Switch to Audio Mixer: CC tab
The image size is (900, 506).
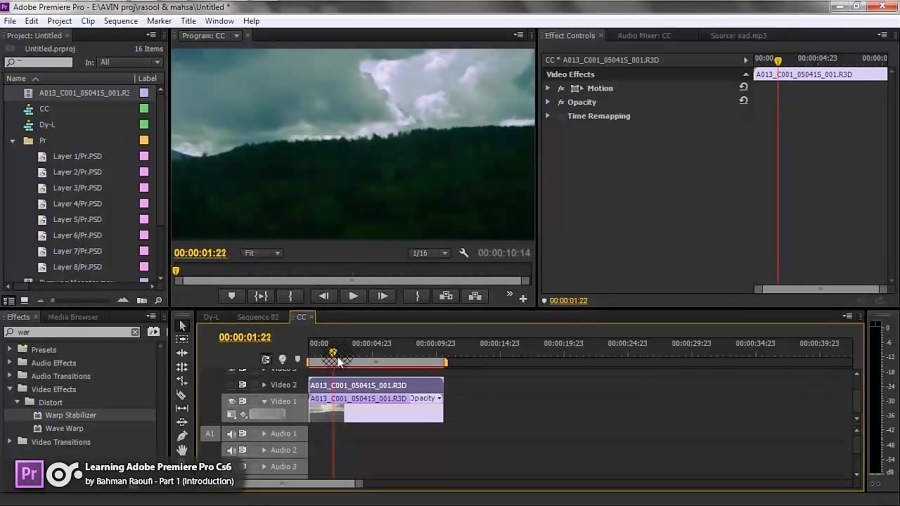(644, 36)
